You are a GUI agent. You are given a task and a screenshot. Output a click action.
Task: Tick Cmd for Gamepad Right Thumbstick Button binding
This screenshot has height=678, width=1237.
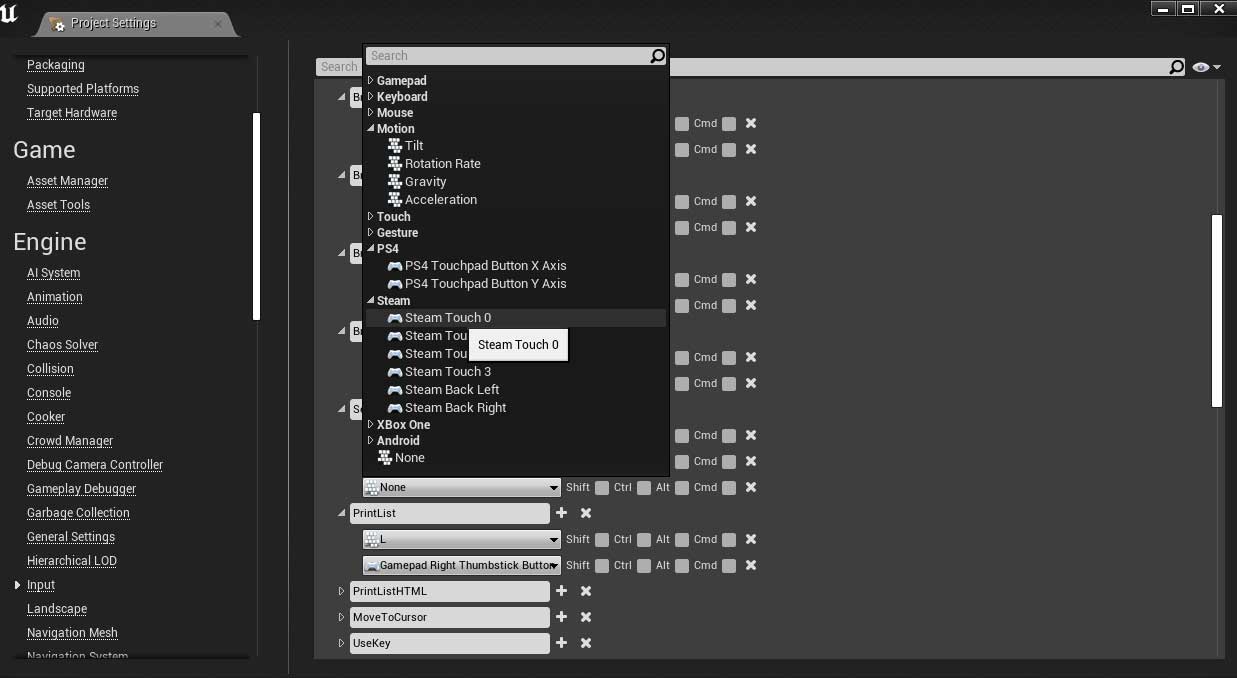coord(729,566)
